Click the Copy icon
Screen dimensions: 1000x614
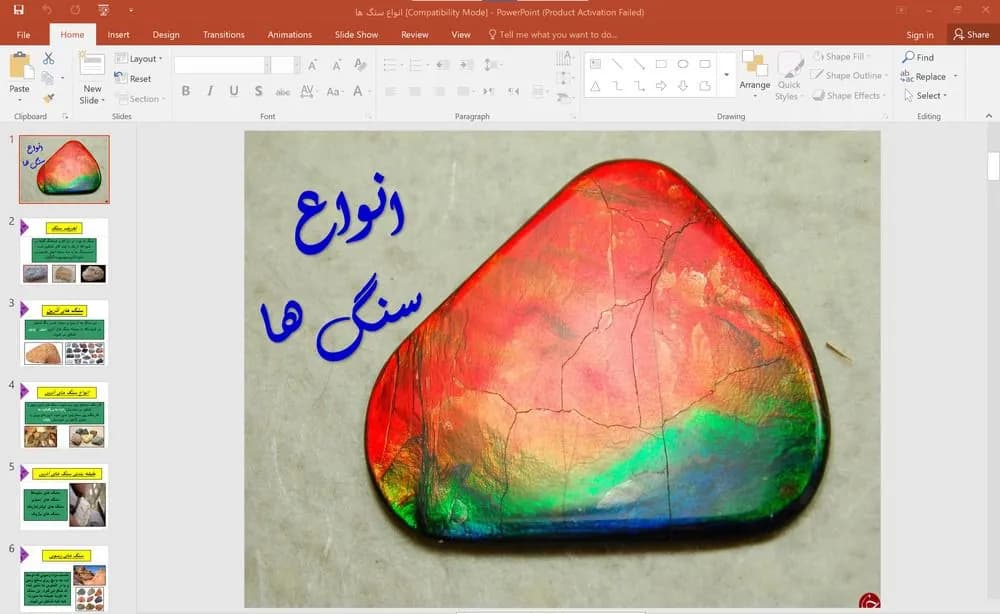[48, 78]
